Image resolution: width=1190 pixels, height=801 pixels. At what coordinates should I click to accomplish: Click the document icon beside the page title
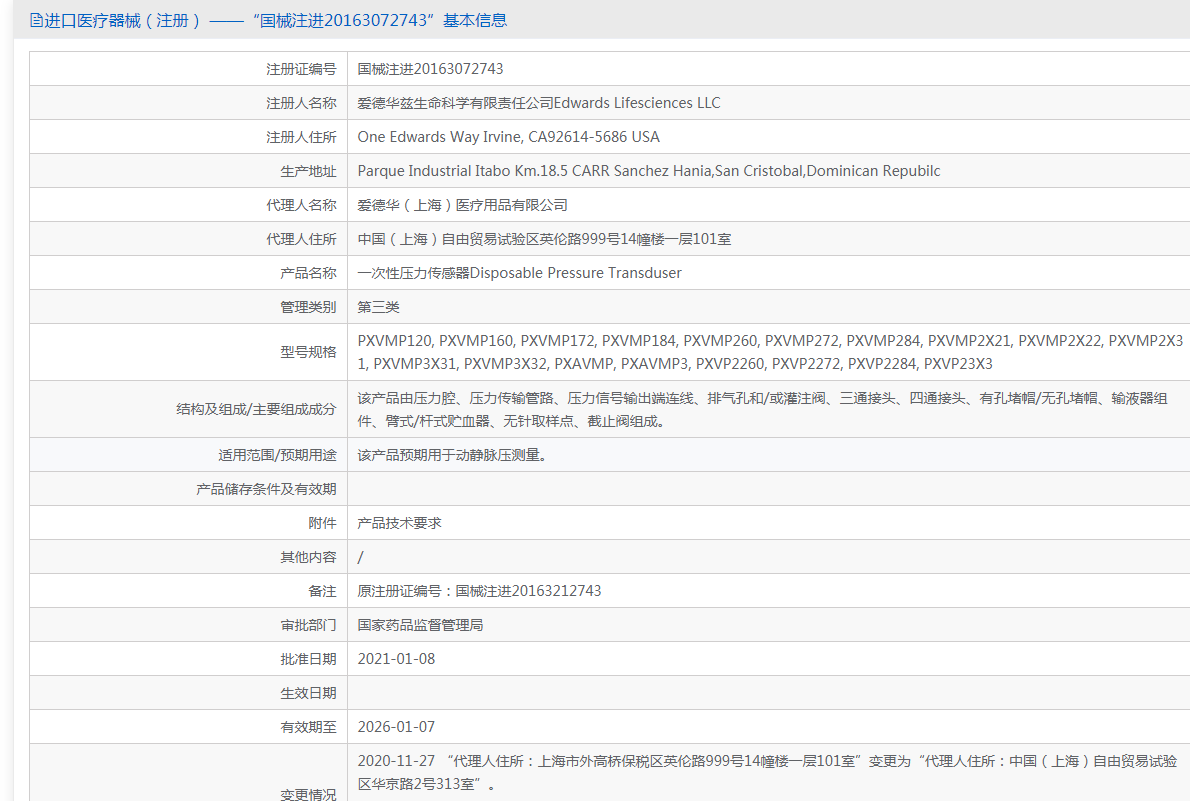(x=36, y=20)
